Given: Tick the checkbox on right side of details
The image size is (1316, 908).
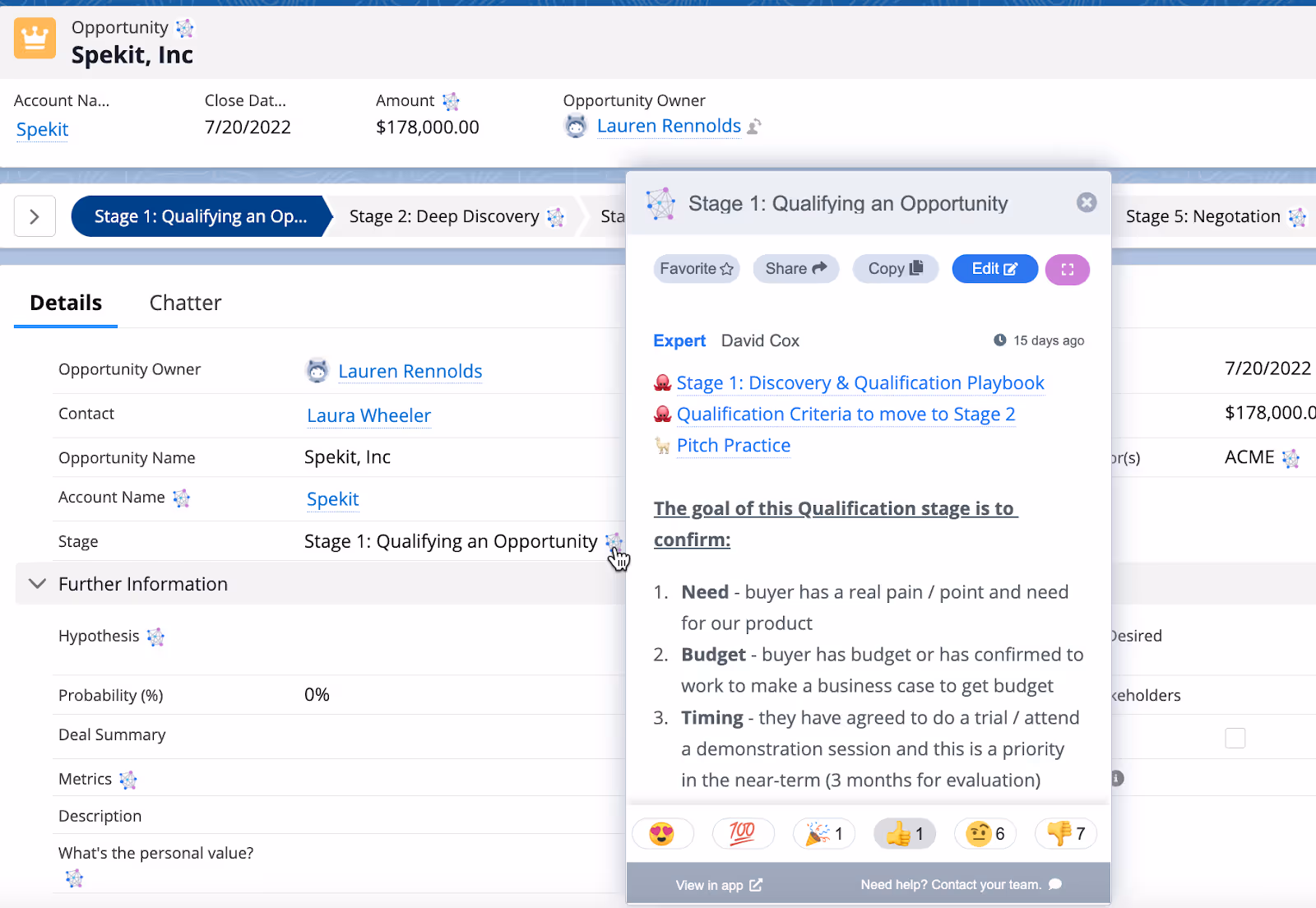Looking at the screenshot, I should click(x=1235, y=738).
